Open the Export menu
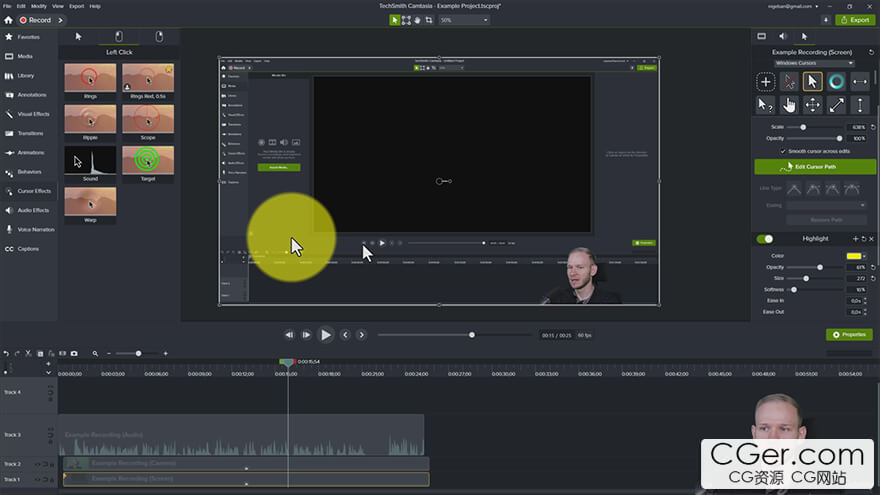Image resolution: width=880 pixels, height=495 pixels. point(76,6)
